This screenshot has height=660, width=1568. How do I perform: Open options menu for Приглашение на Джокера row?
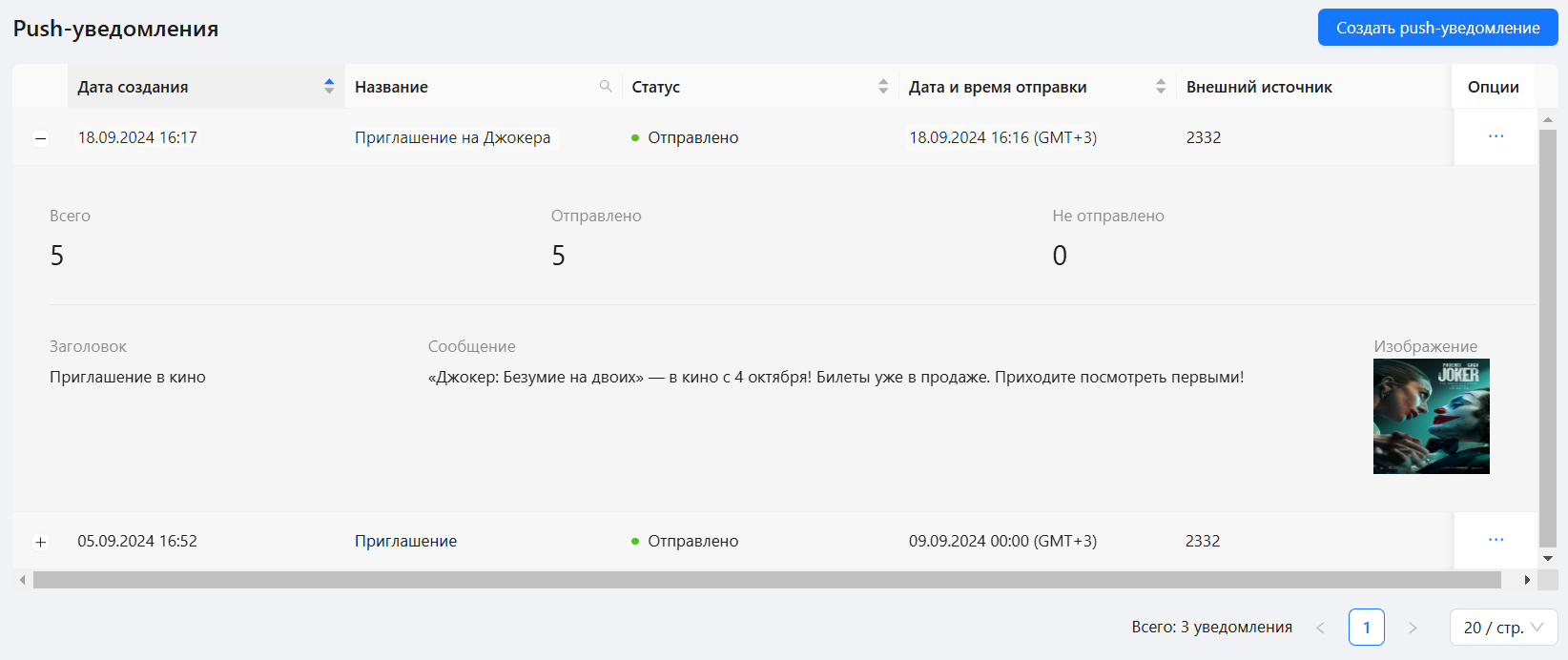point(1496,136)
